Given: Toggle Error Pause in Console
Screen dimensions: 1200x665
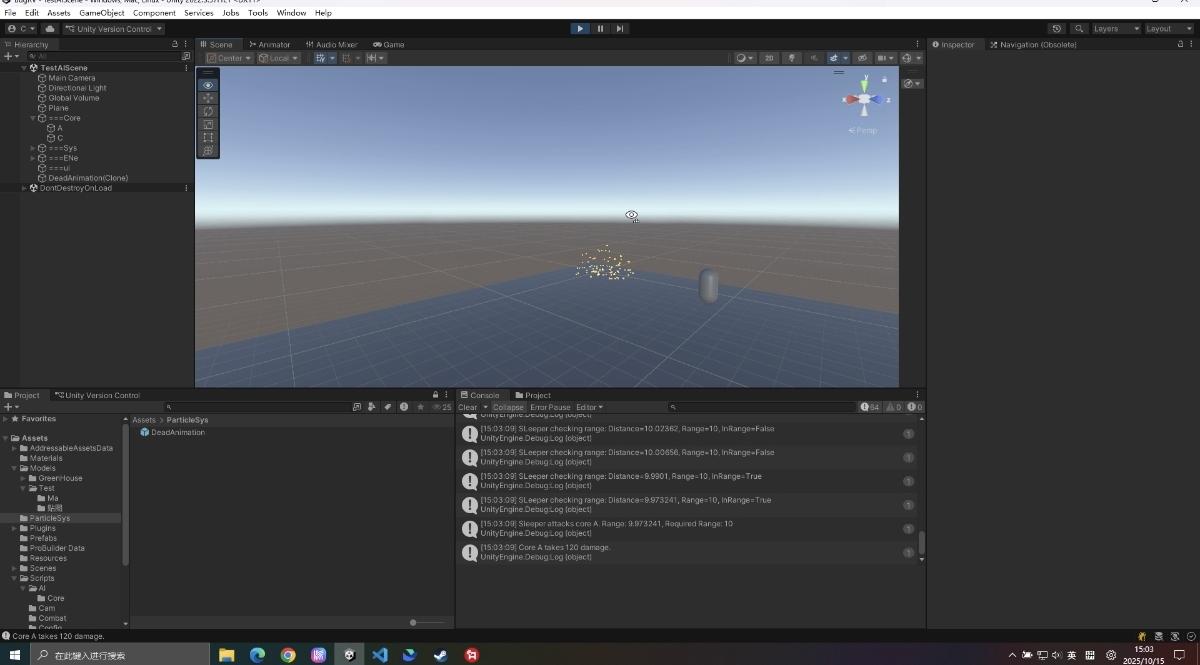Looking at the screenshot, I should click(550, 407).
